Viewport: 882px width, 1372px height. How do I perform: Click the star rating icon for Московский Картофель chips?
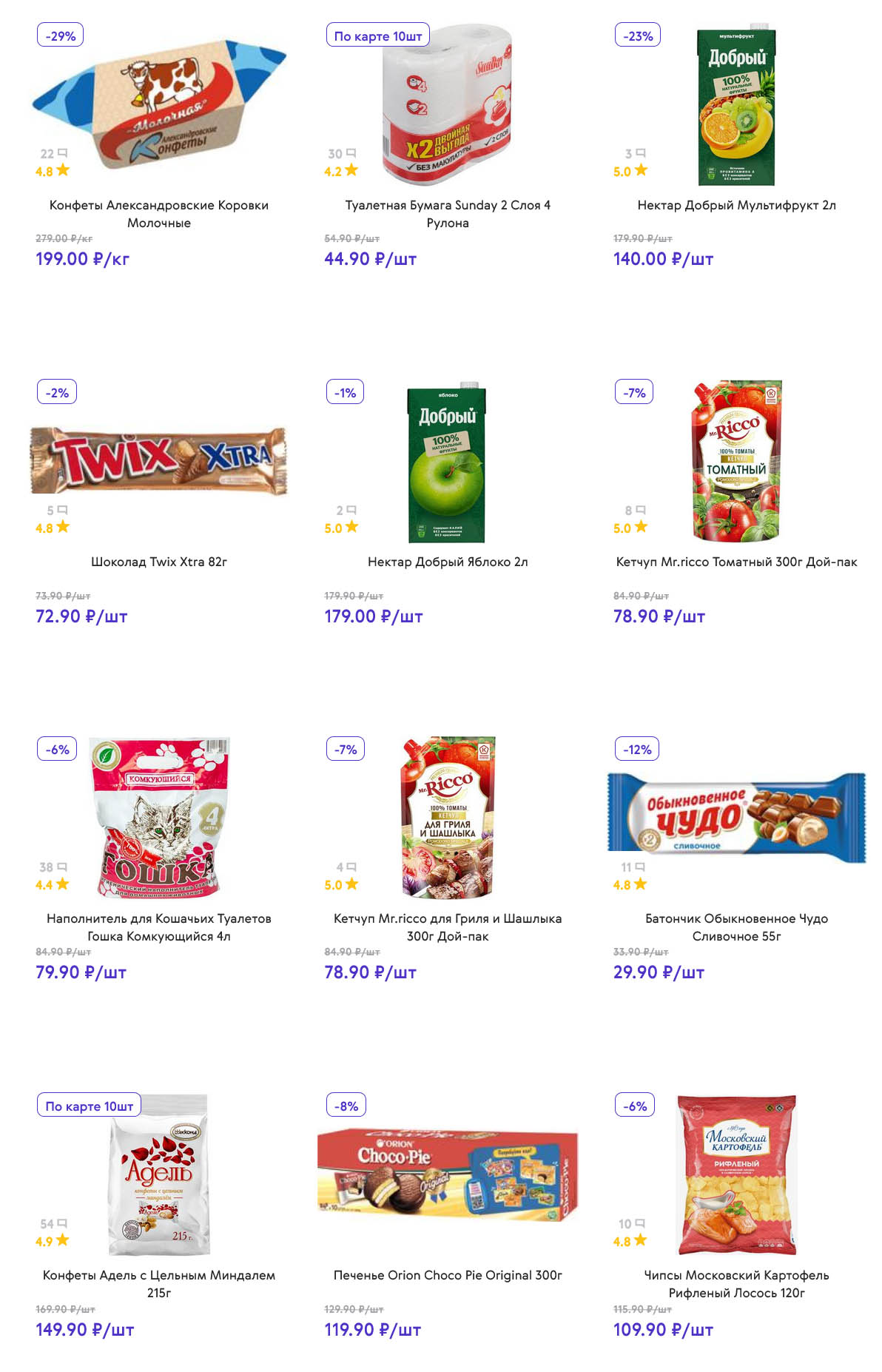[x=640, y=1240]
